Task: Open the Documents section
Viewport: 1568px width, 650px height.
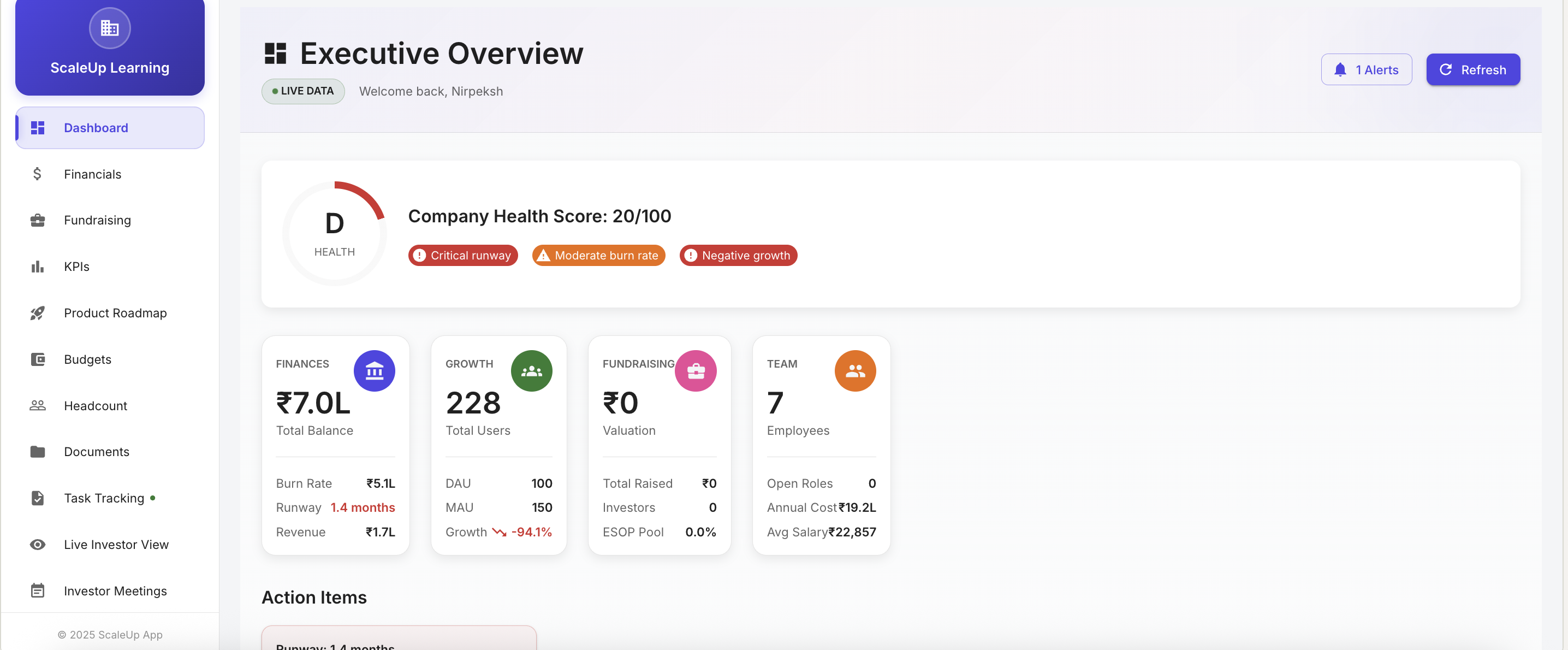Action: coord(96,452)
